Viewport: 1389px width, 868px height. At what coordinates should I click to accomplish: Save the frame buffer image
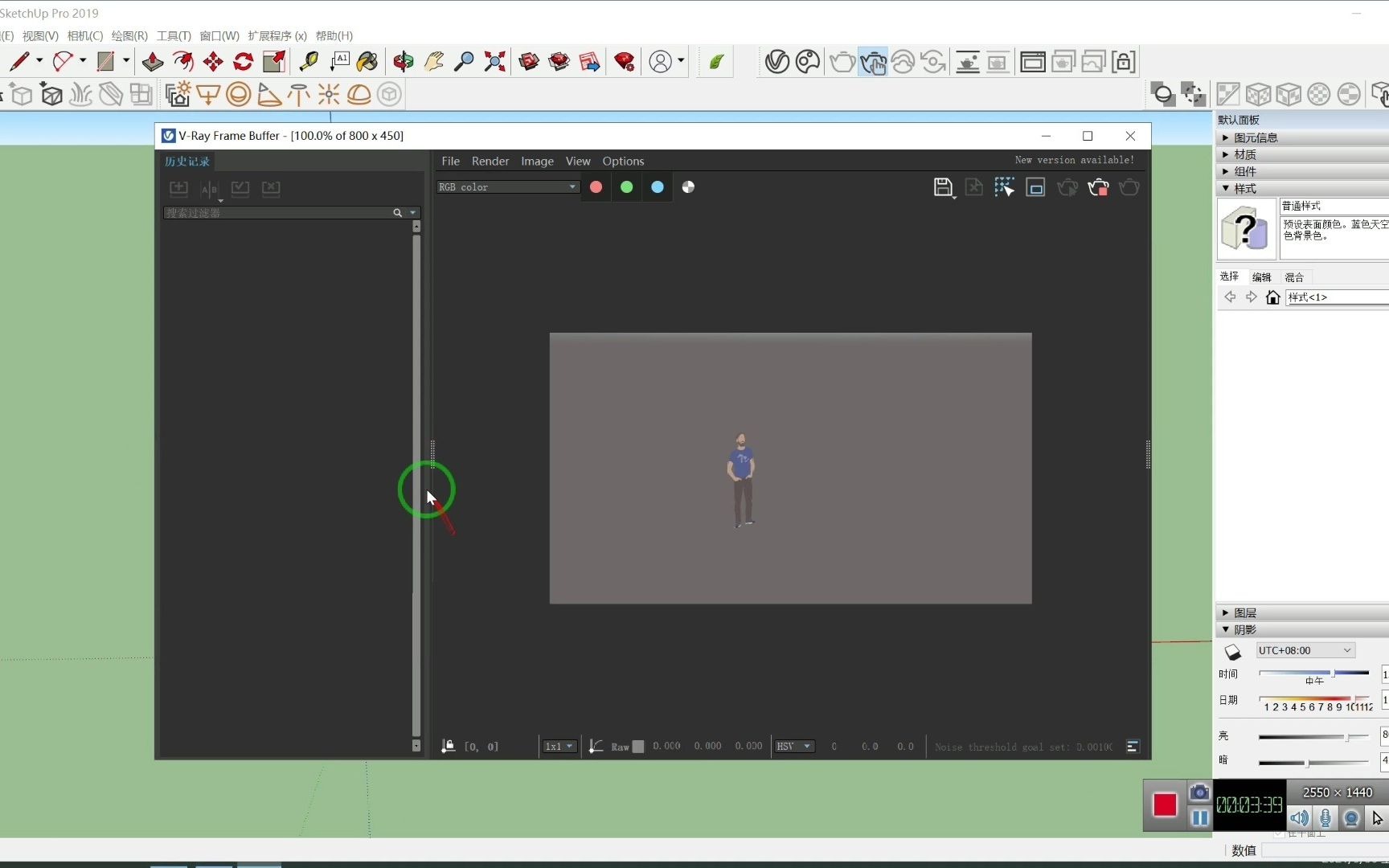point(943,187)
